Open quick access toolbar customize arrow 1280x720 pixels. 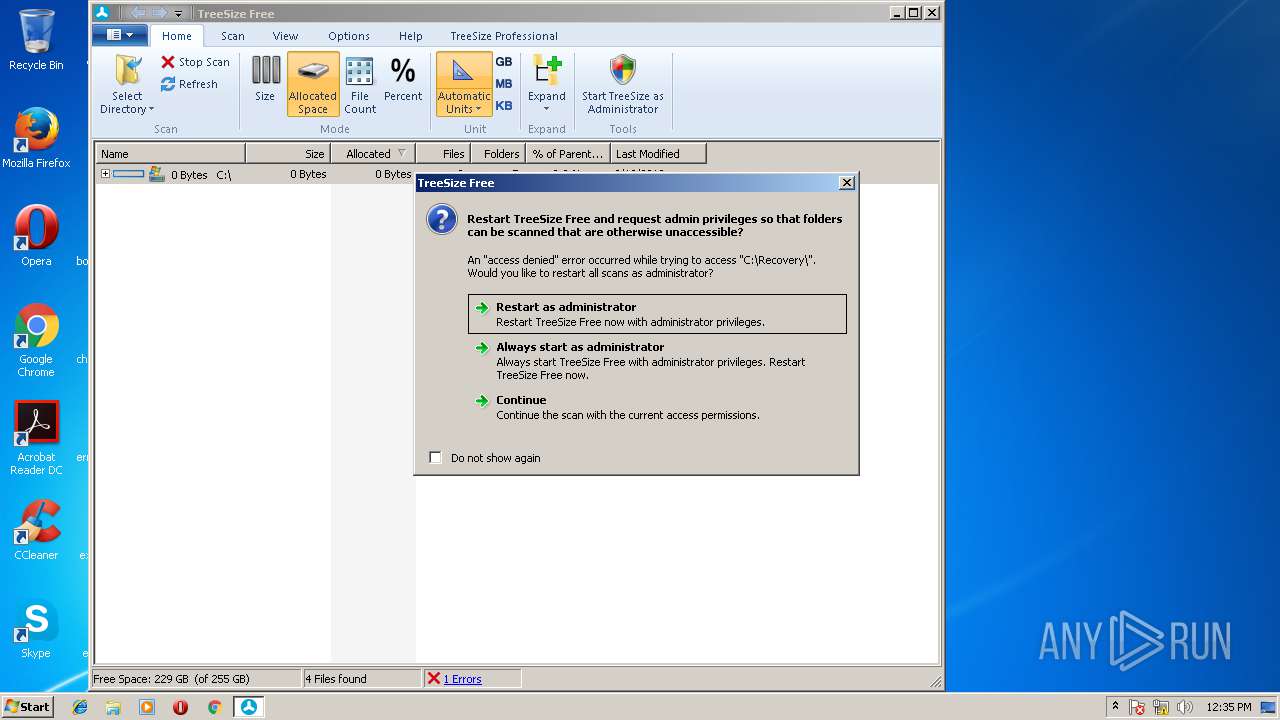tap(178, 13)
